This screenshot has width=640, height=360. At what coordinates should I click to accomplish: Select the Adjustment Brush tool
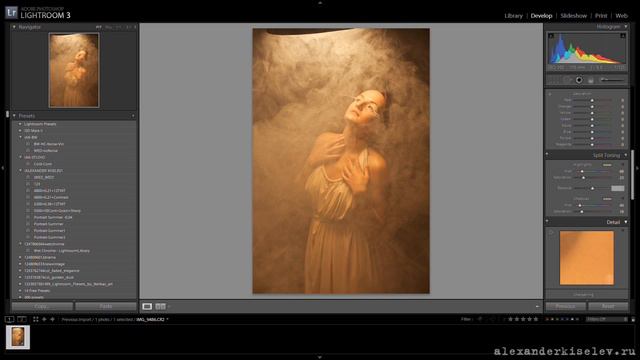[612, 80]
